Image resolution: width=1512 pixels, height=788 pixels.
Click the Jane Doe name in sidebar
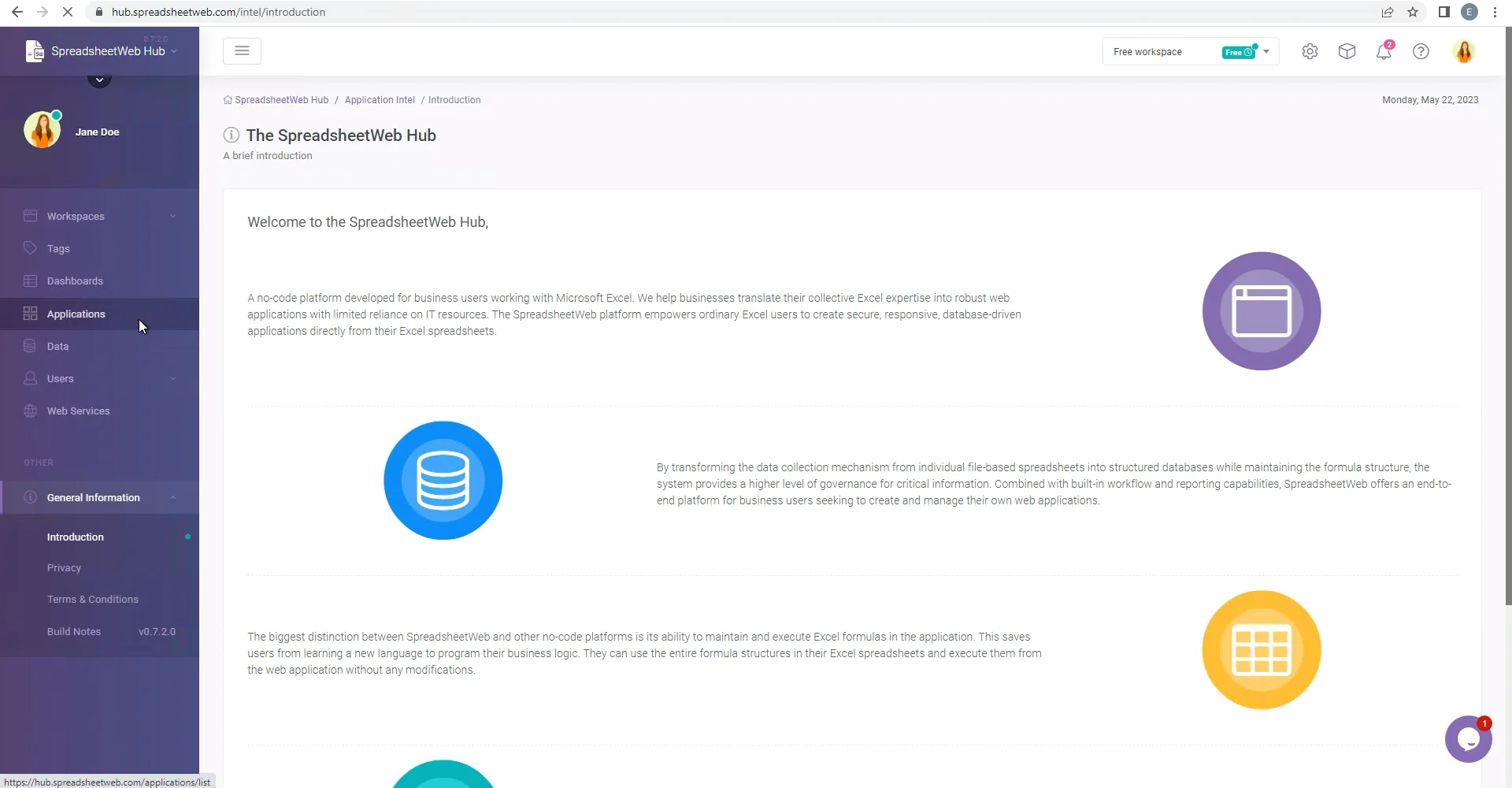pos(98,132)
